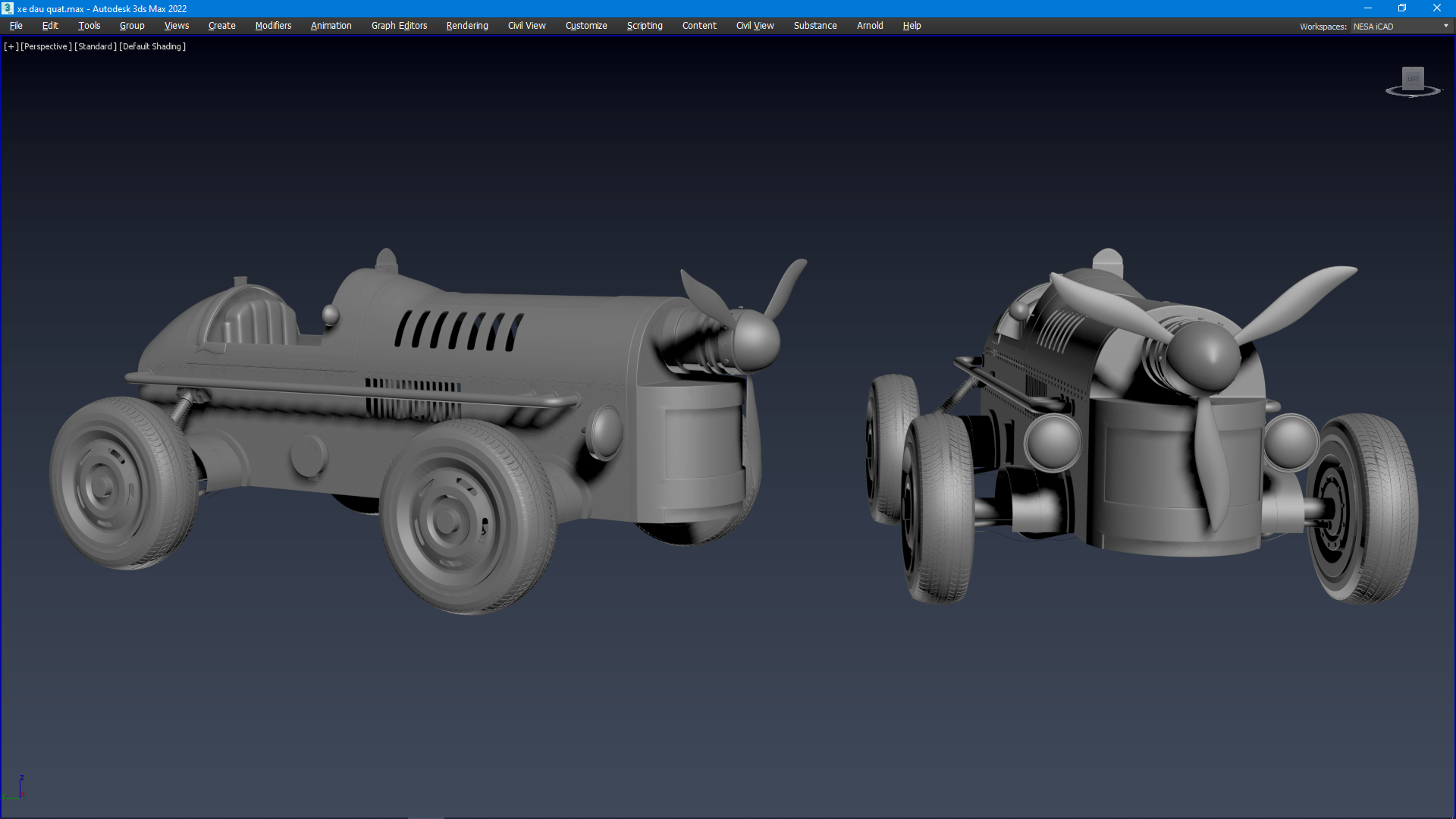This screenshot has width=1456, height=819.
Task: Open the Modifiers menu
Action: (x=273, y=26)
